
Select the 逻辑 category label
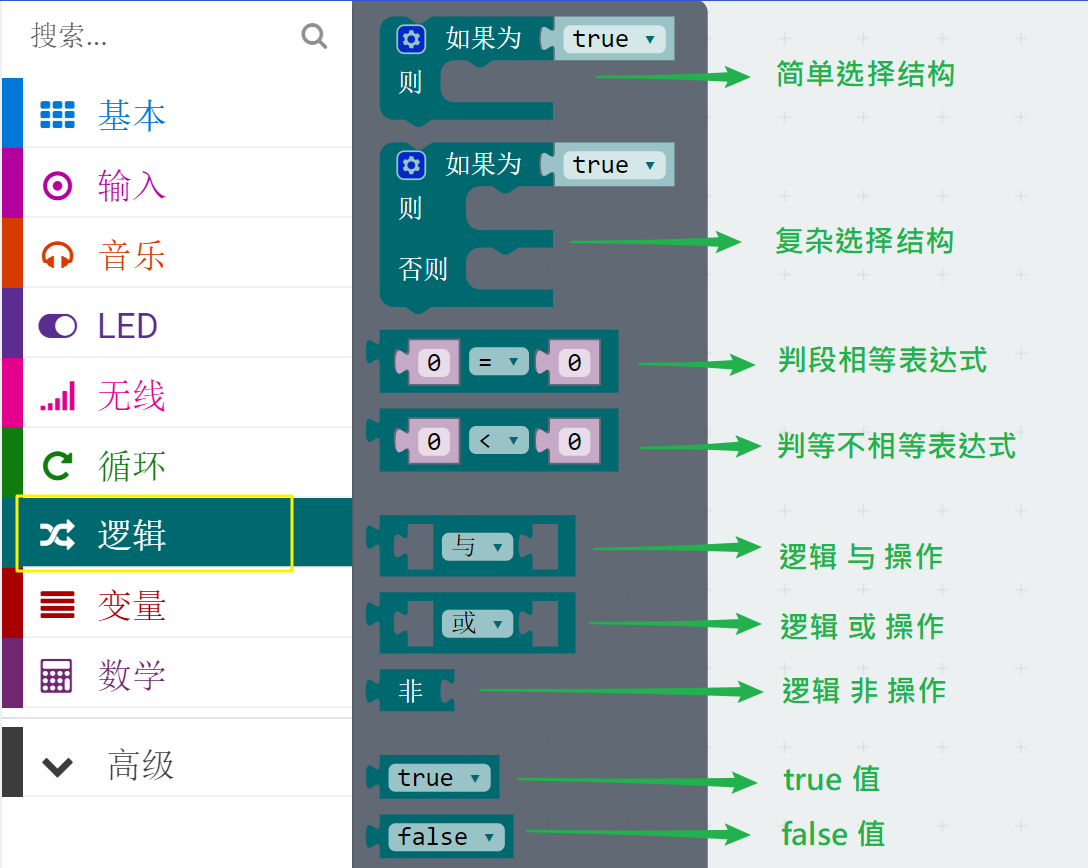pos(132,535)
